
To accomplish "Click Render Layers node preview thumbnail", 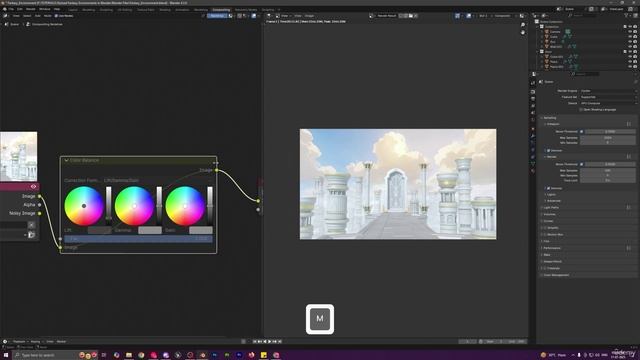I will click(x=18, y=156).
